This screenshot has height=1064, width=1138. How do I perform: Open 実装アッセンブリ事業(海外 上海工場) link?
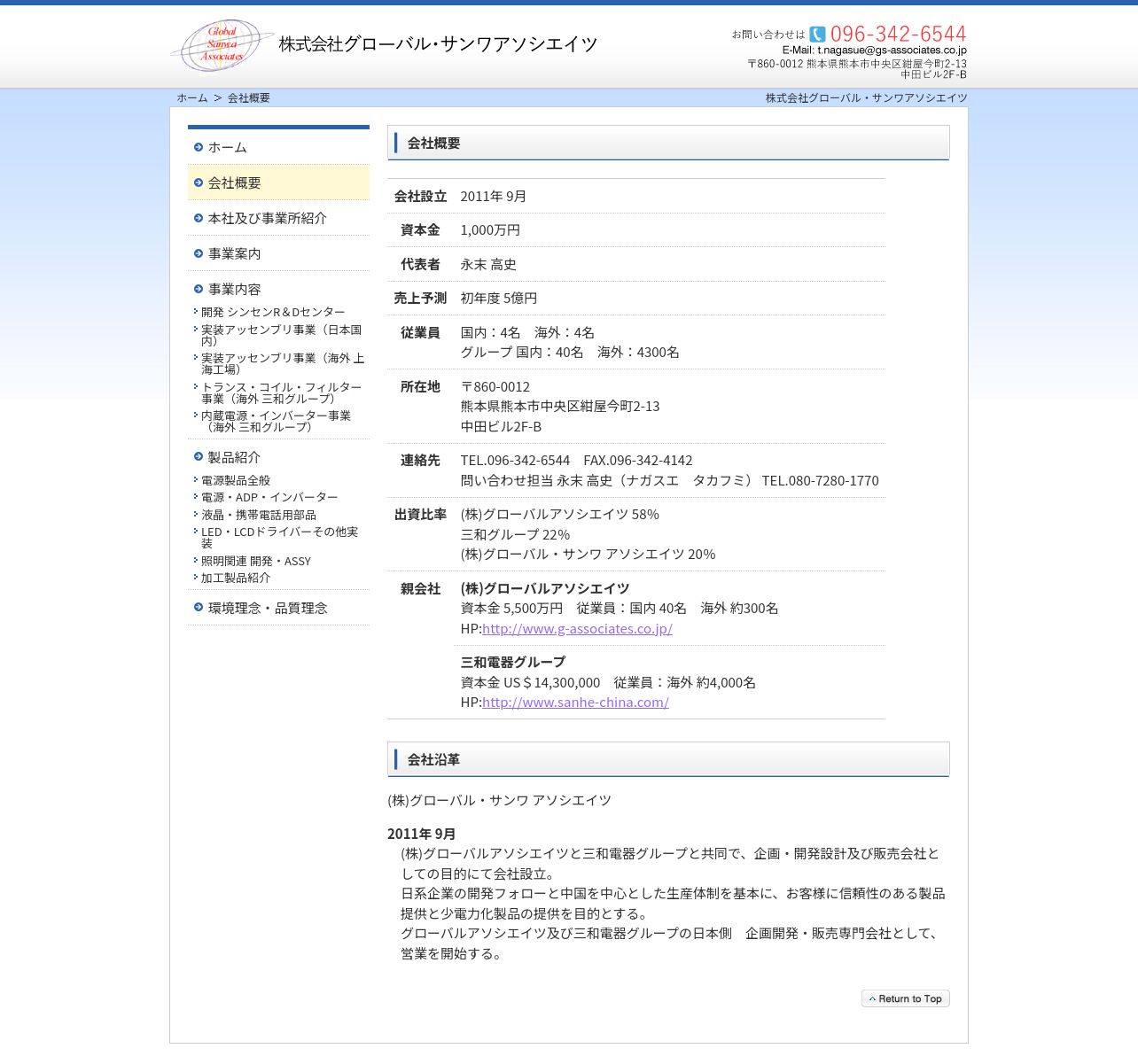(x=283, y=363)
